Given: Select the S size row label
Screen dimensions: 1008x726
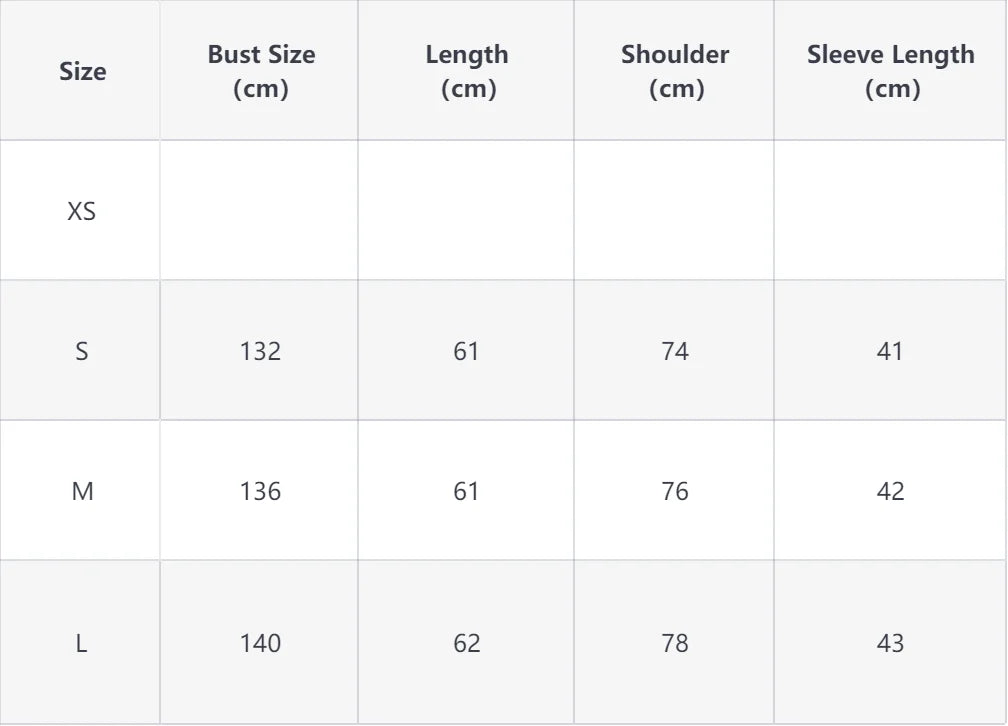Looking at the screenshot, I should tap(82, 351).
